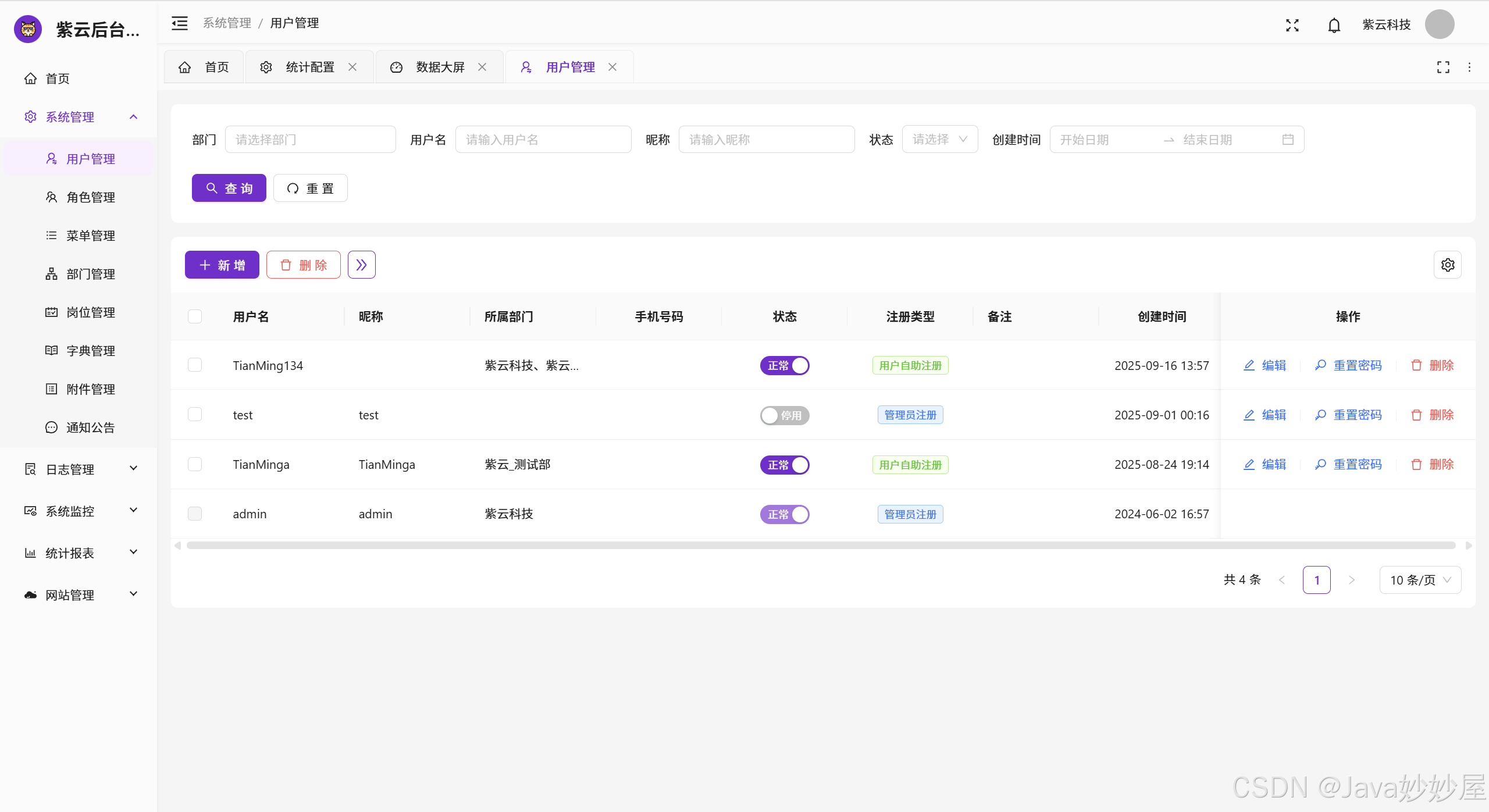Delete the test user row
The height and width of the screenshot is (812, 1489).
(1432, 415)
